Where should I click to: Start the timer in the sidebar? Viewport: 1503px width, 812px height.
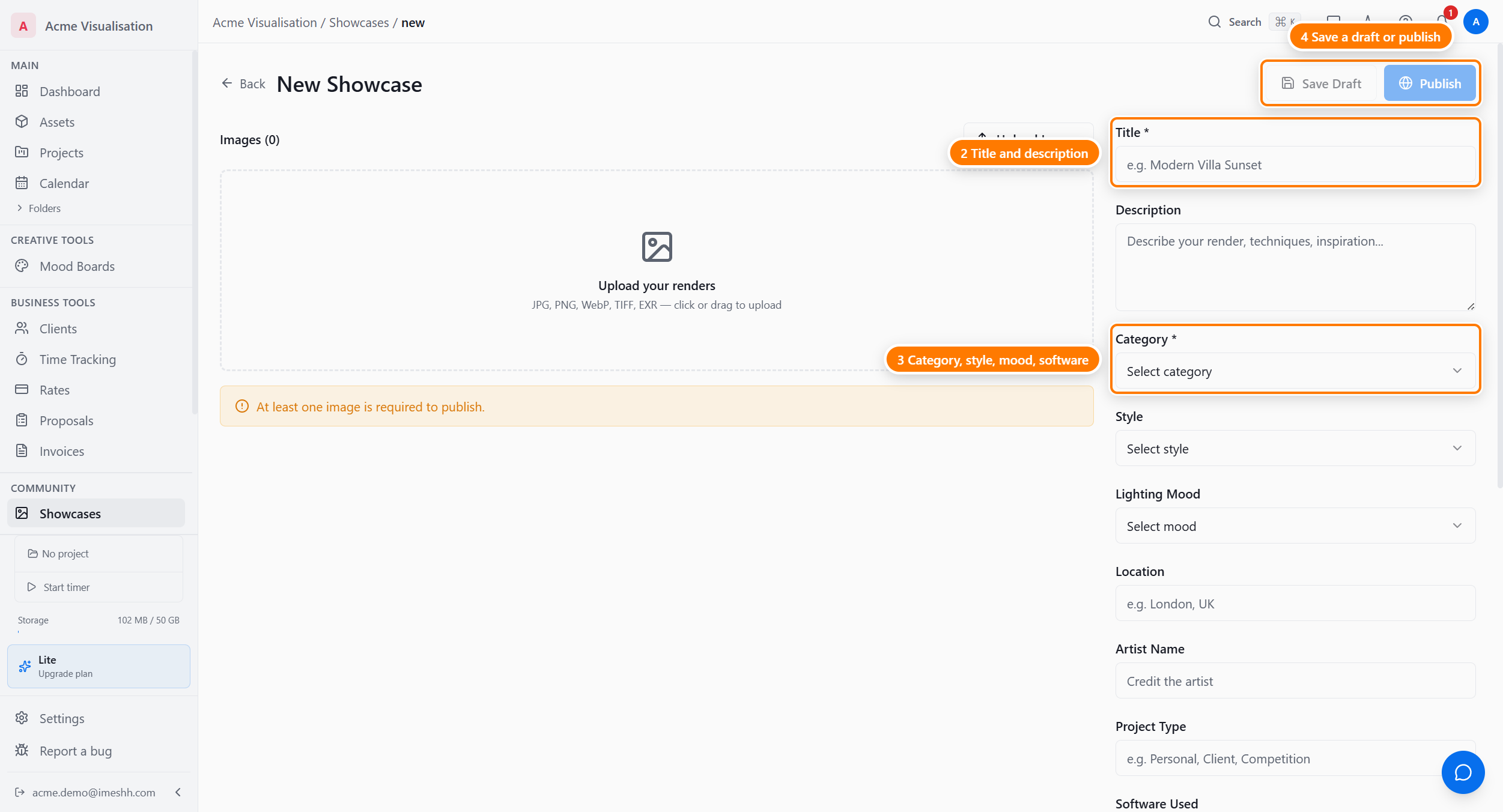(99, 587)
